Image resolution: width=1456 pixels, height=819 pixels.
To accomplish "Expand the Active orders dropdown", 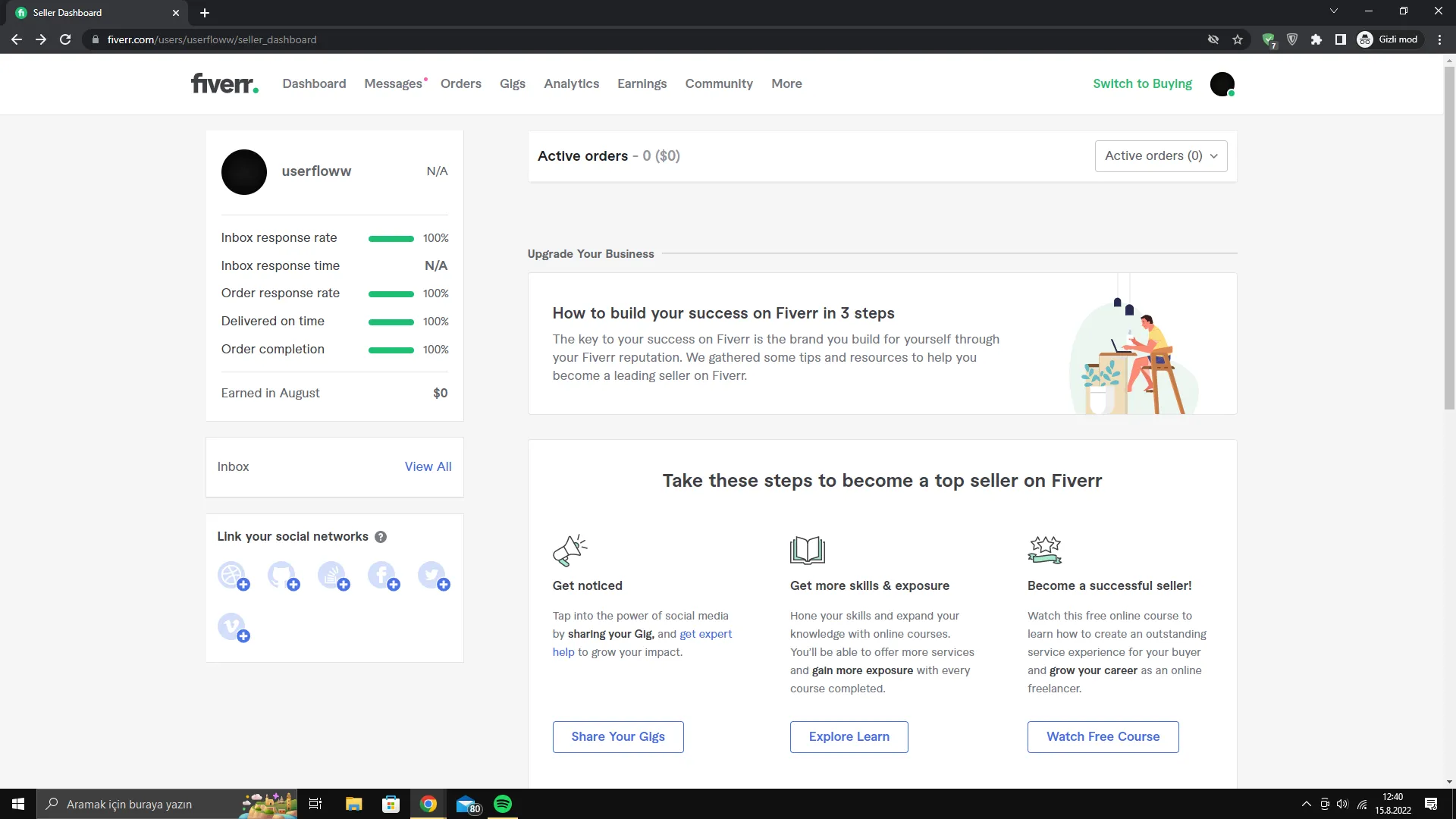I will coord(1160,156).
